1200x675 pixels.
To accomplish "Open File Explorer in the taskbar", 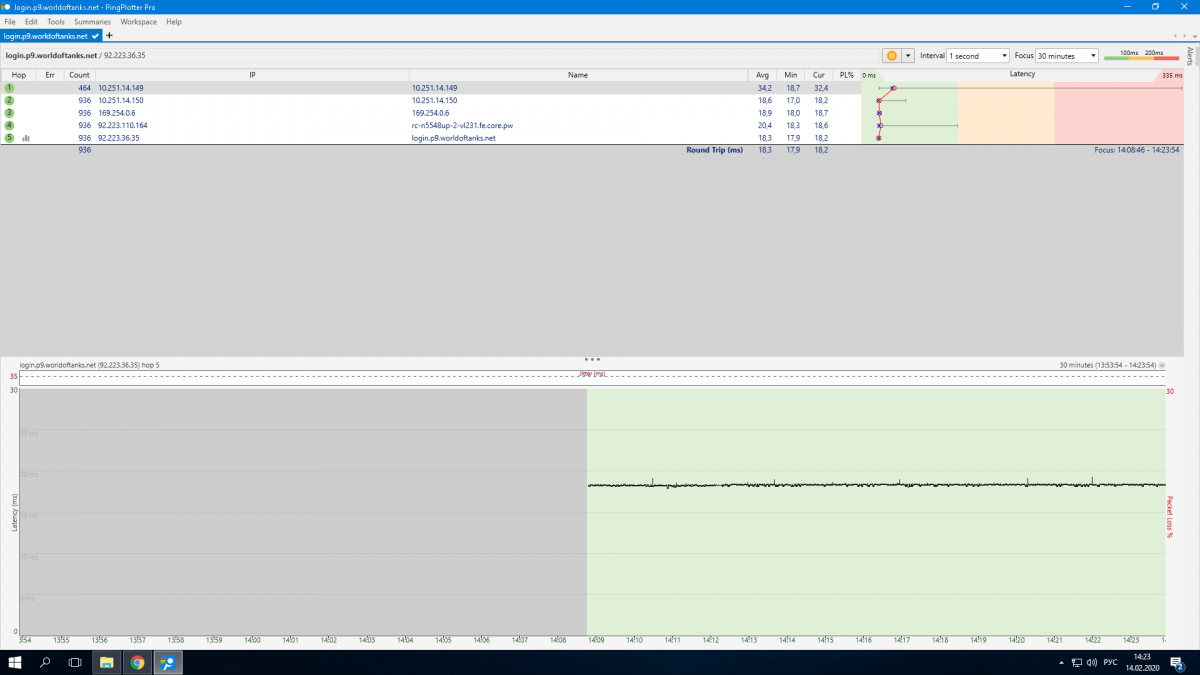I will 106,662.
